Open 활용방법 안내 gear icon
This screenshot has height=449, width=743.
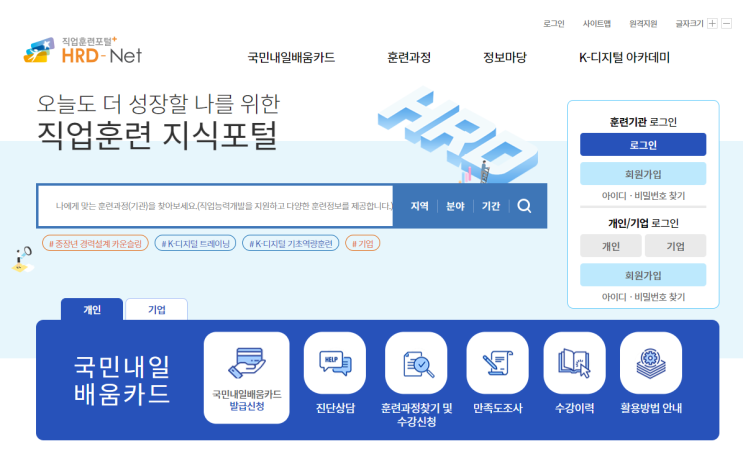[651, 363]
